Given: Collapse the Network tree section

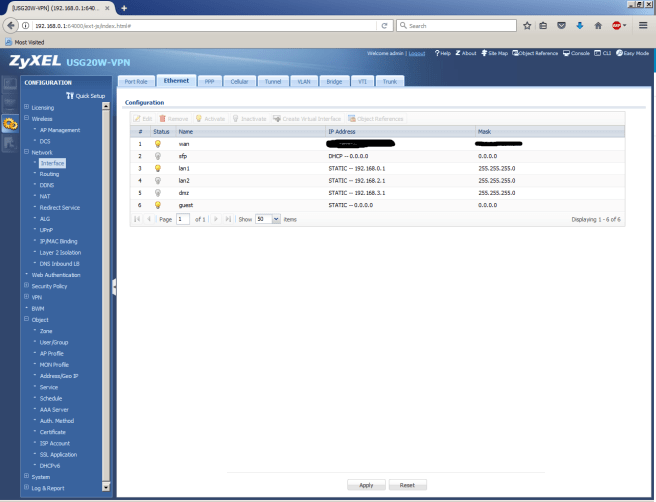Looking at the screenshot, I should (x=27, y=152).
